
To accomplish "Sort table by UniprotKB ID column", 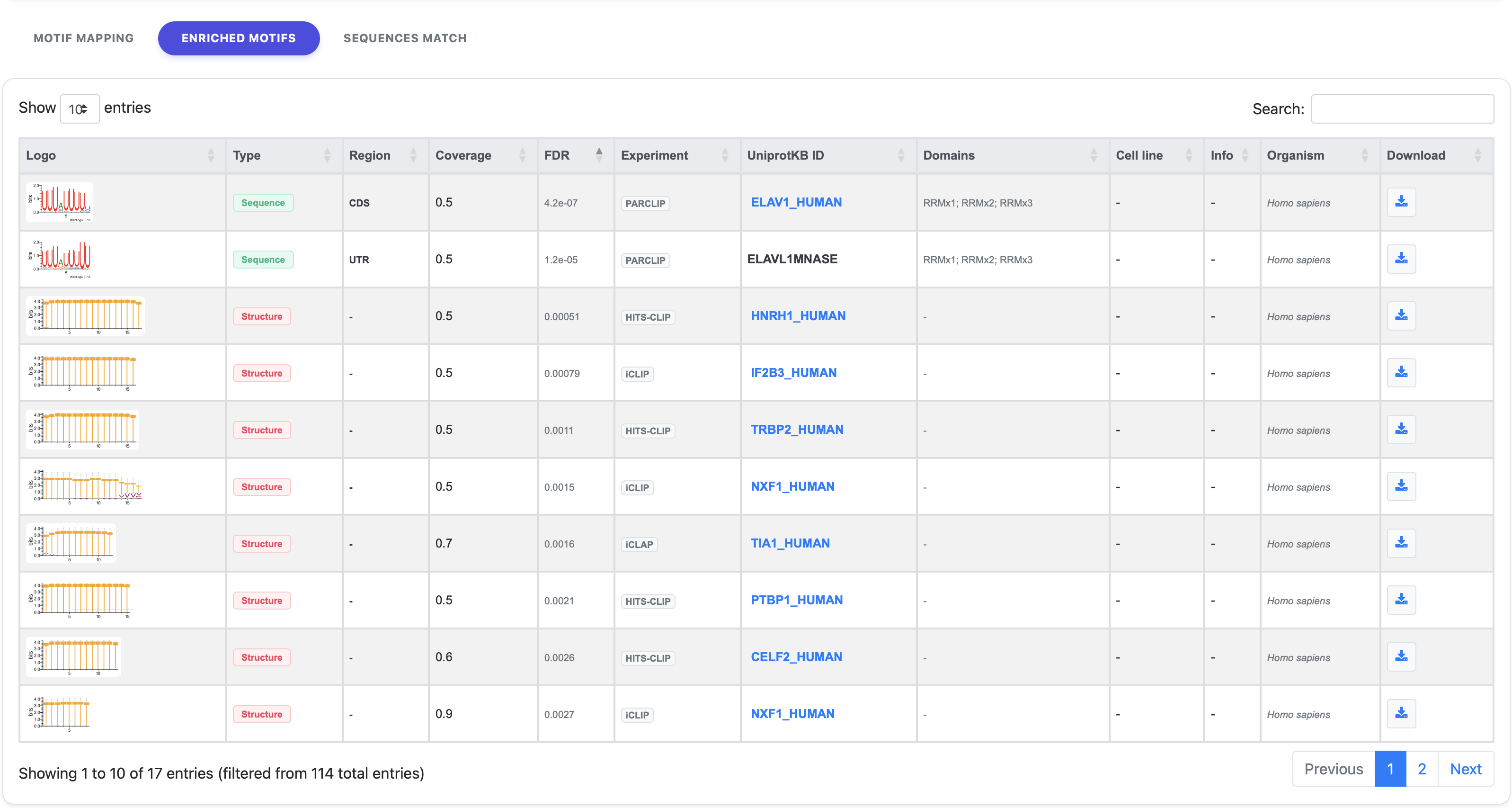I will point(828,156).
